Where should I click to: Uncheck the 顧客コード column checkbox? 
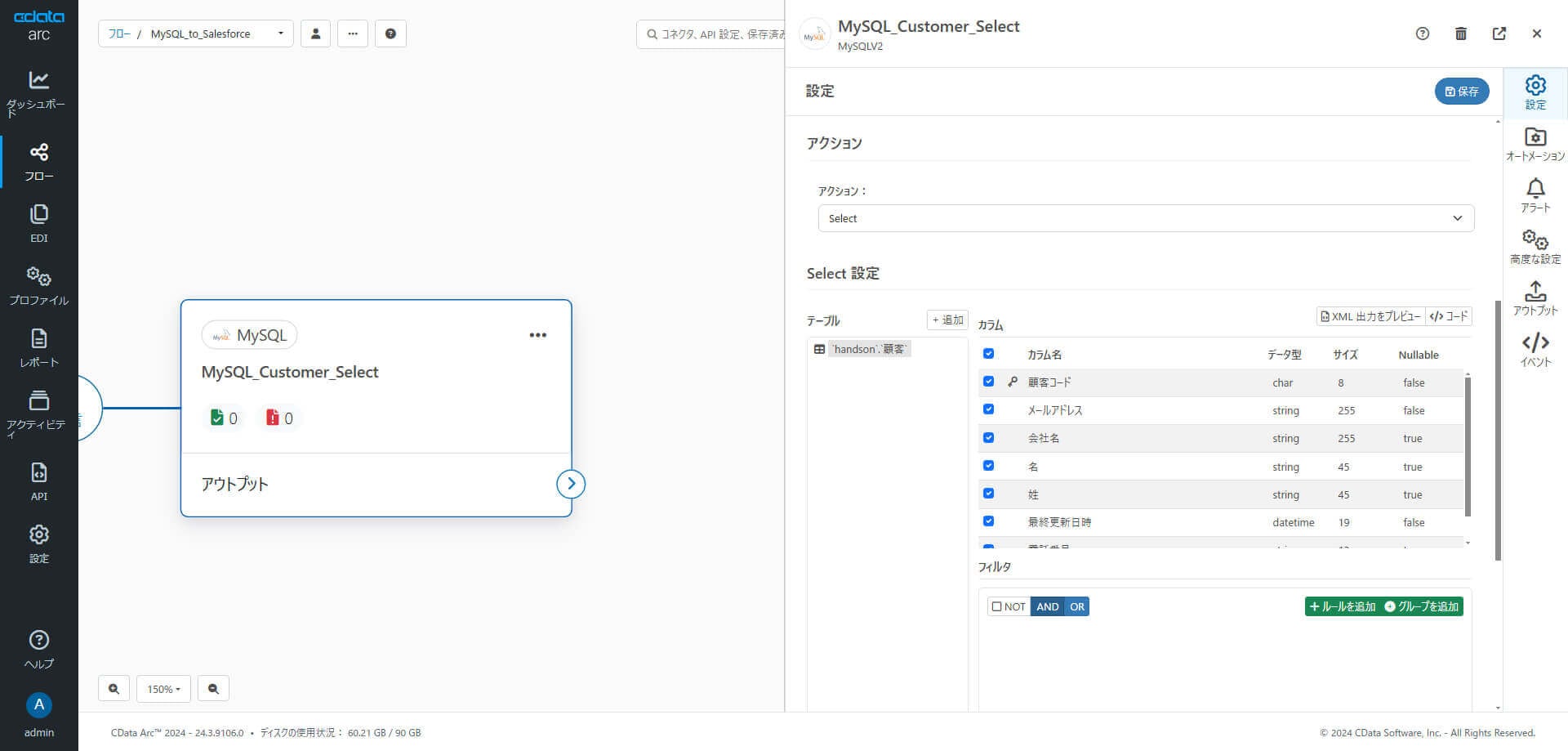[988, 382]
